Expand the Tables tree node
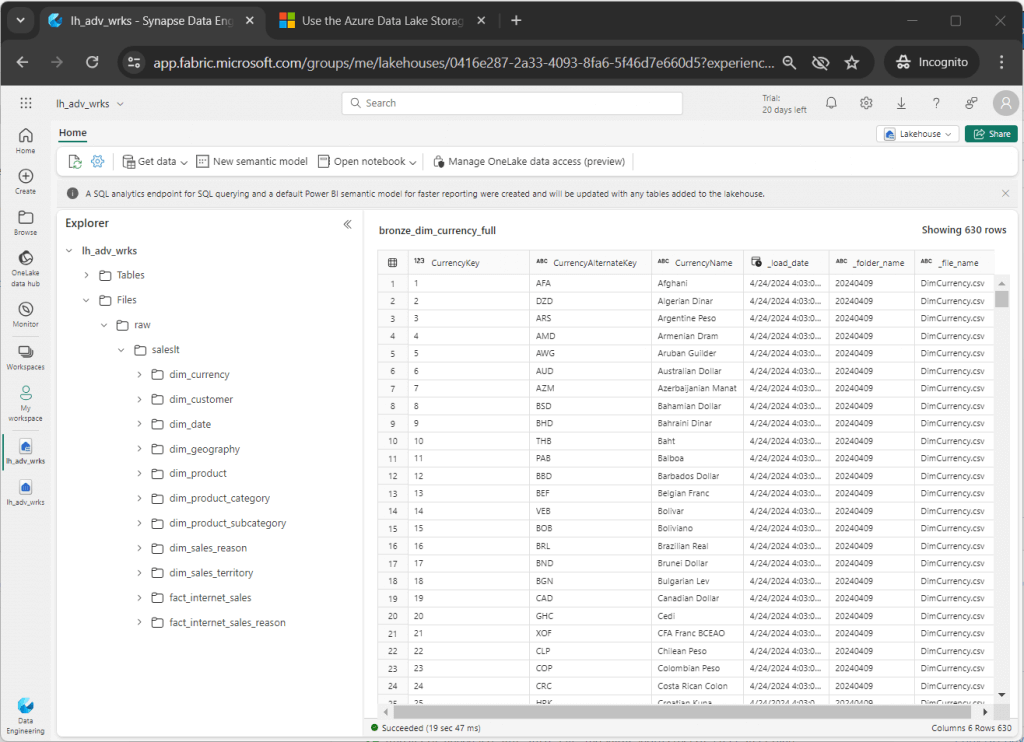 pos(87,275)
